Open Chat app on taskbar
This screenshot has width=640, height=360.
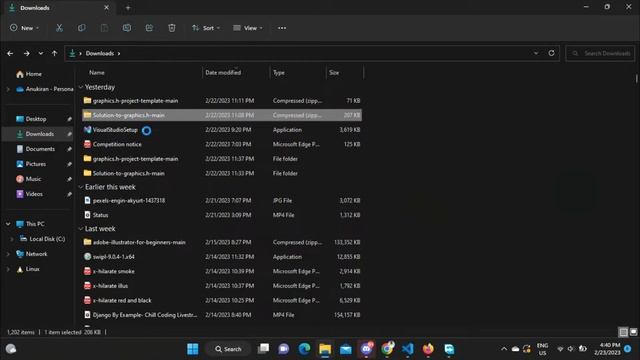283,349
